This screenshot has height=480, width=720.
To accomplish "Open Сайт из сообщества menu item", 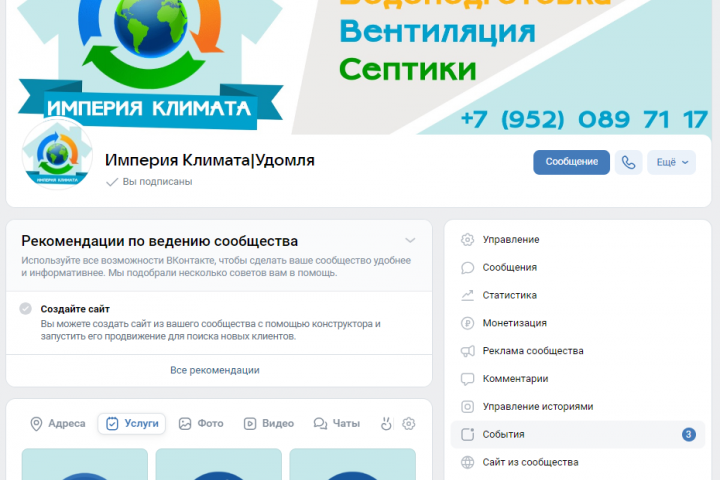I will (578, 463).
